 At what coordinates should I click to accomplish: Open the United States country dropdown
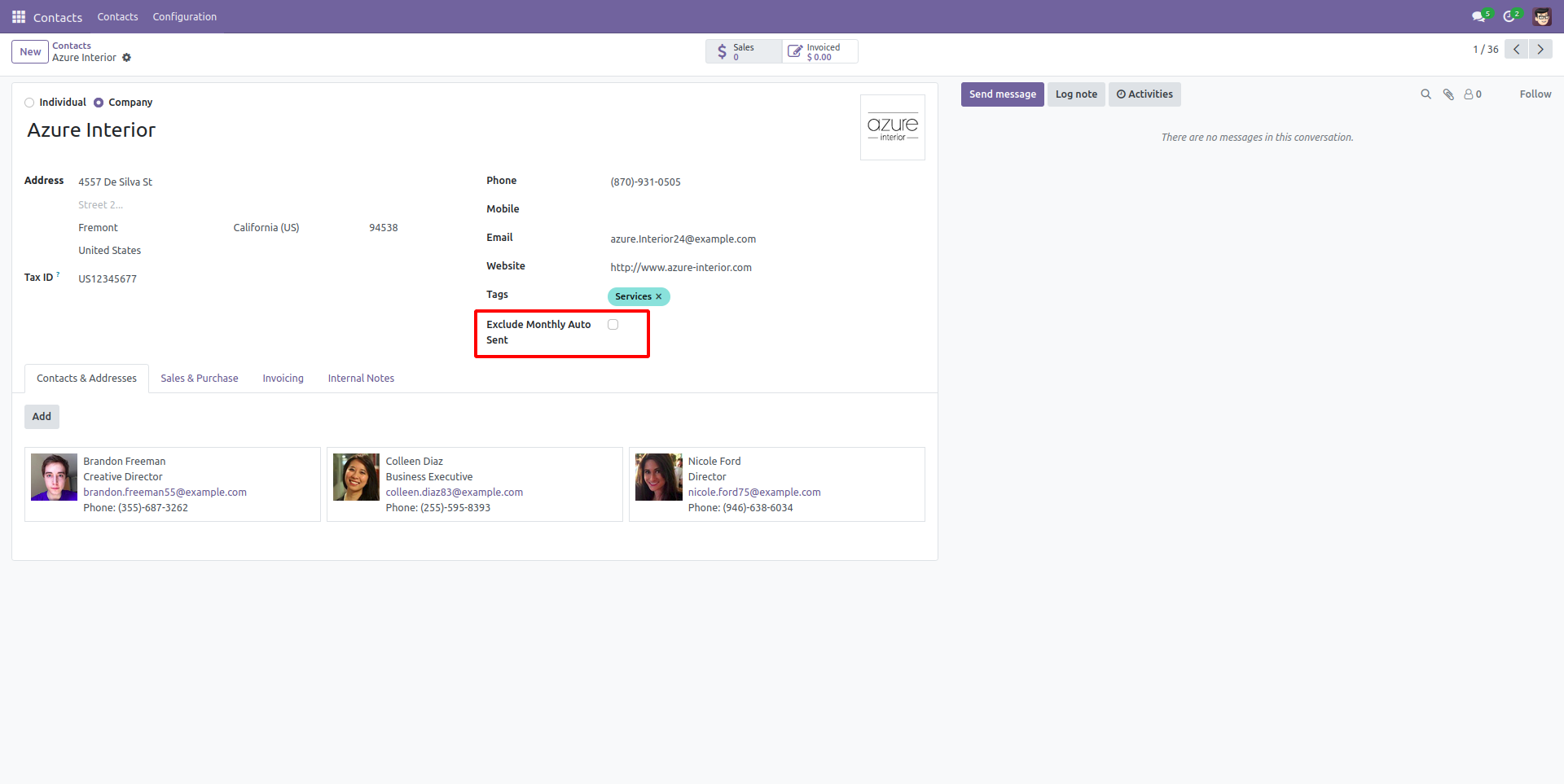click(238, 251)
